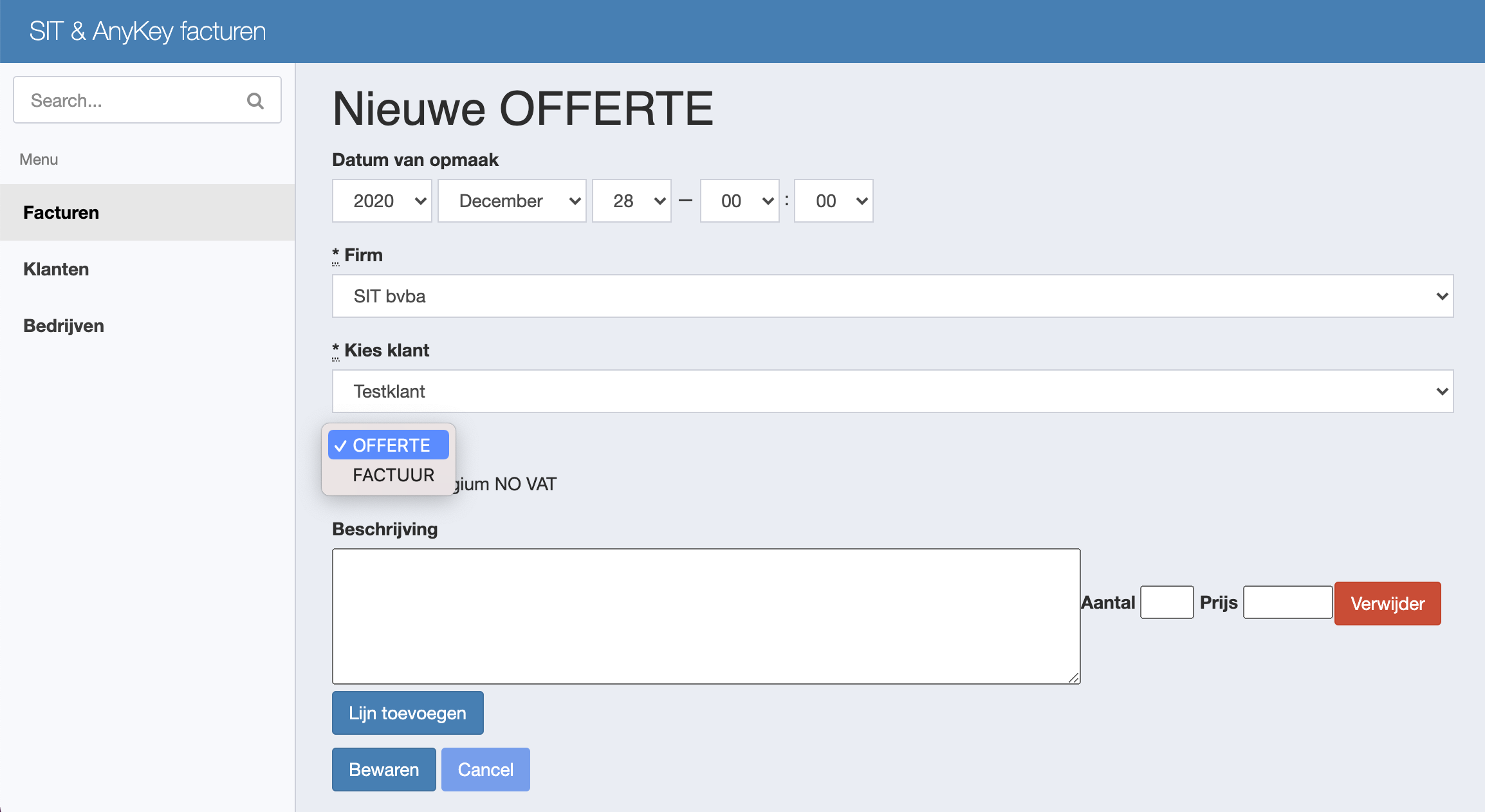Click the Nieuwe OFFERTE heading
1485x812 pixels.
coord(523,108)
